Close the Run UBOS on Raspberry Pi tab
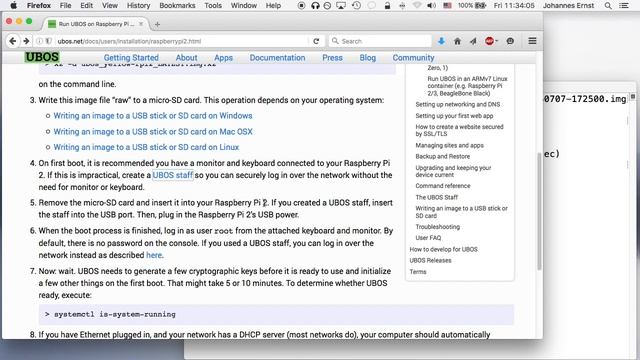 [141, 24]
